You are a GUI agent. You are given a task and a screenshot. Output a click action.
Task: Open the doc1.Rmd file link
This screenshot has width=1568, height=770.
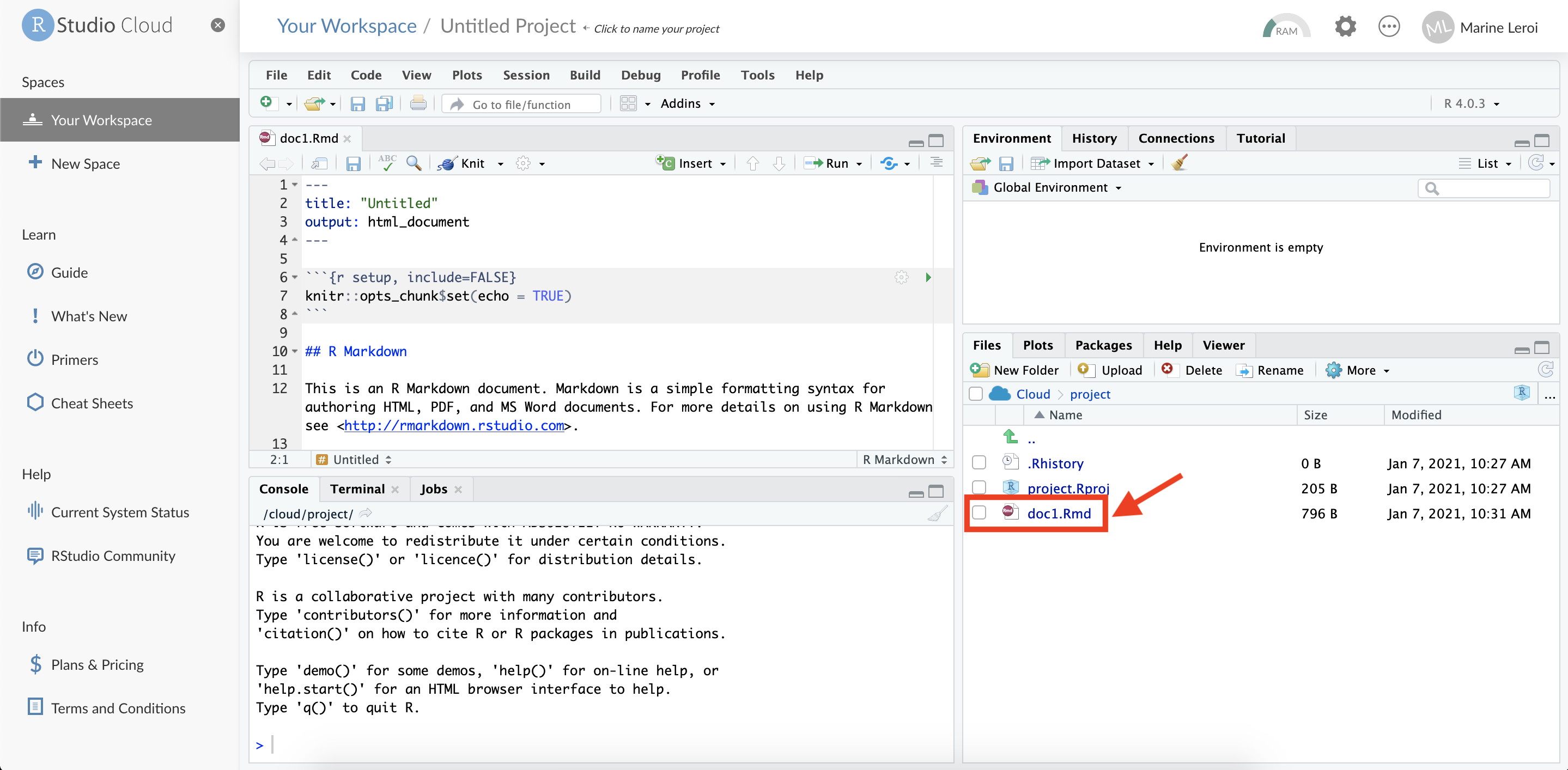point(1059,513)
